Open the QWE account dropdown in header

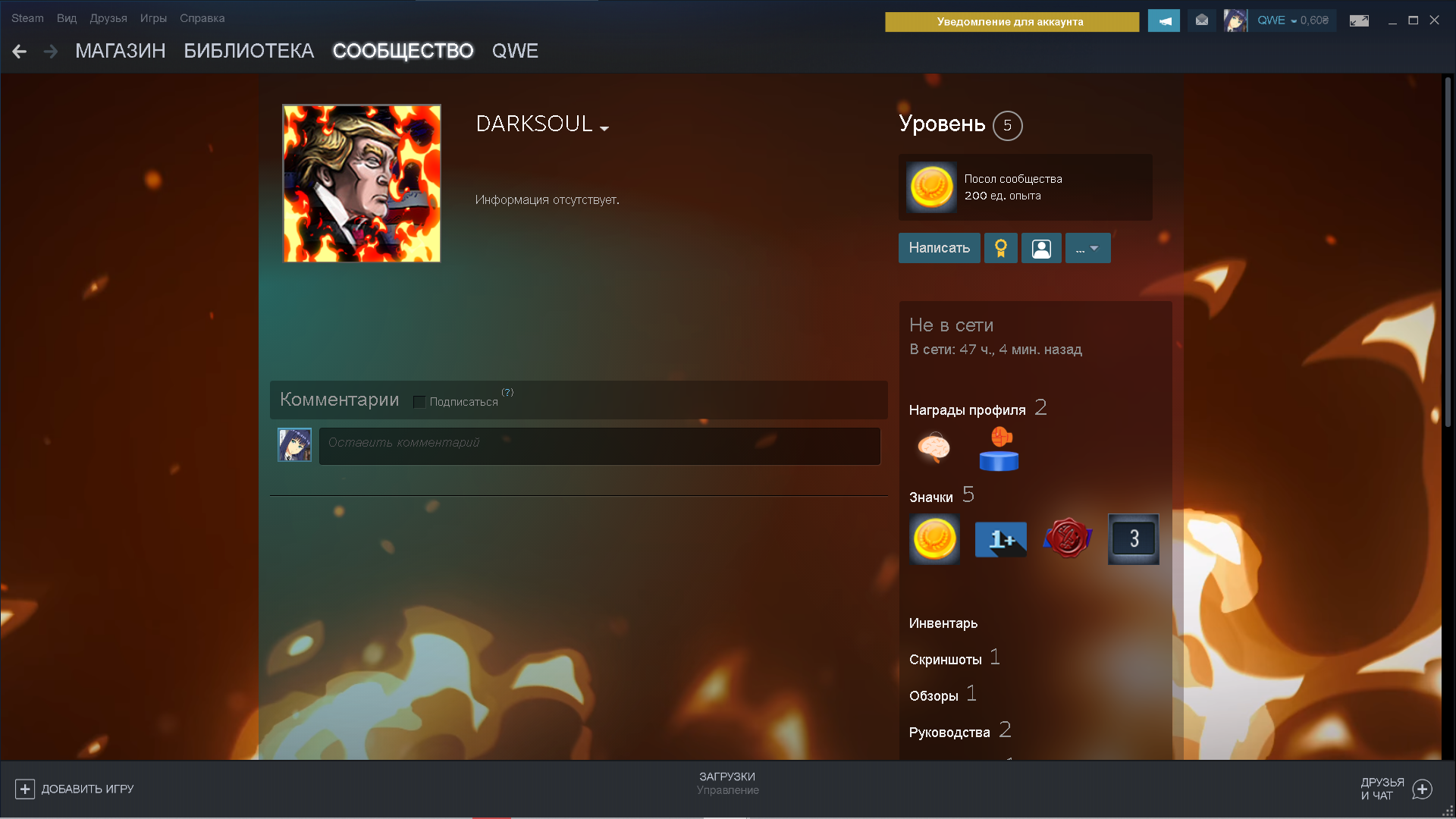pyautogui.click(x=1293, y=20)
